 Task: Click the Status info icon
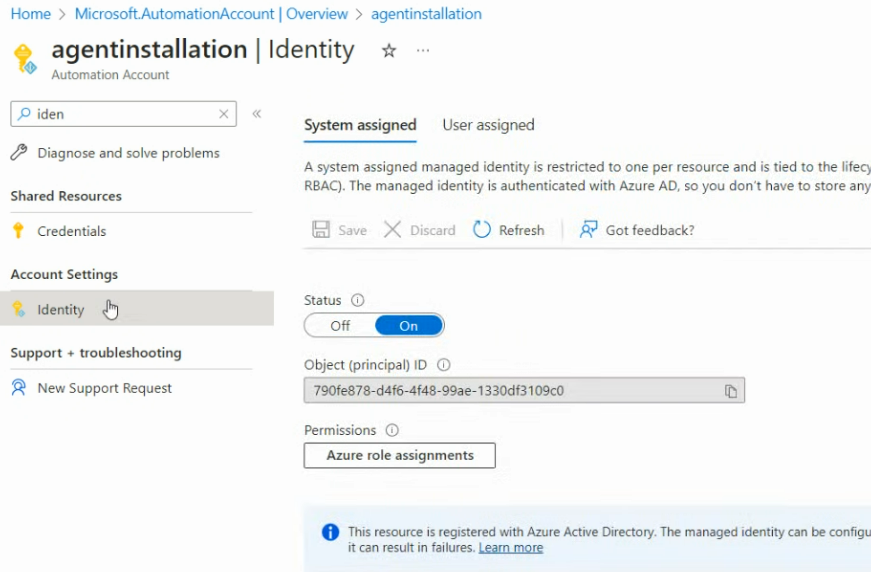coord(358,300)
